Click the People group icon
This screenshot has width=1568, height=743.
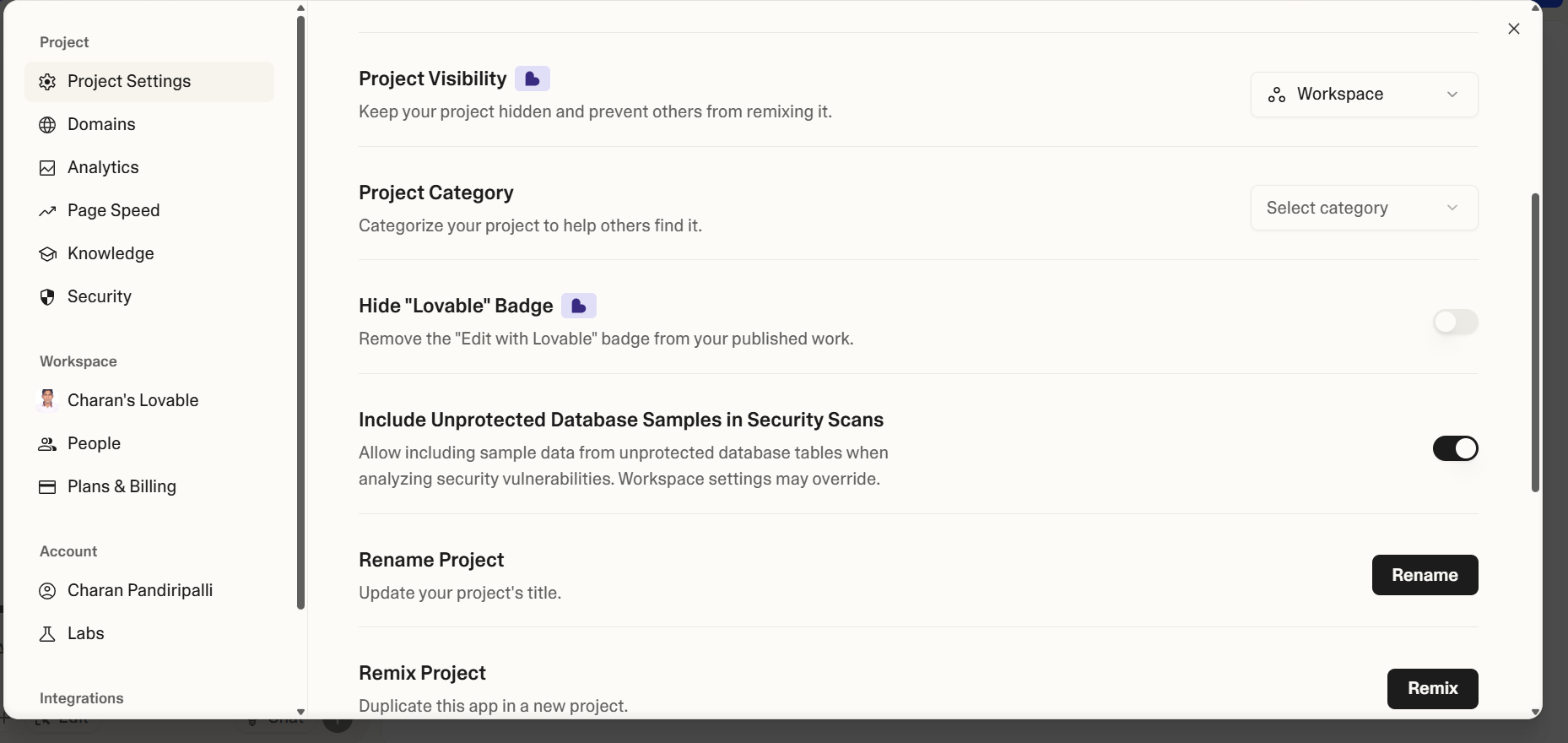coord(47,444)
